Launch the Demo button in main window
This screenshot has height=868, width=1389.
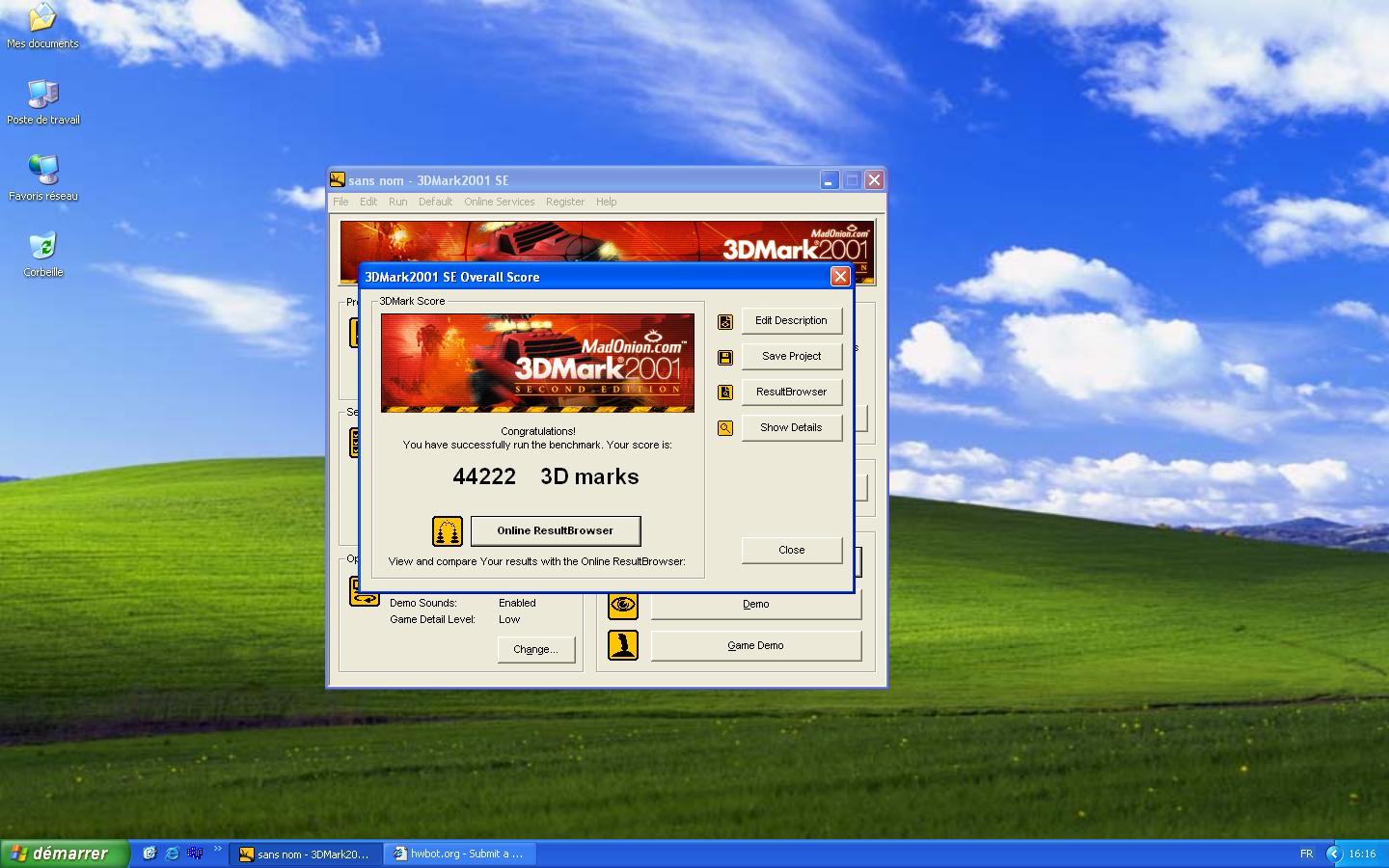coord(755,605)
